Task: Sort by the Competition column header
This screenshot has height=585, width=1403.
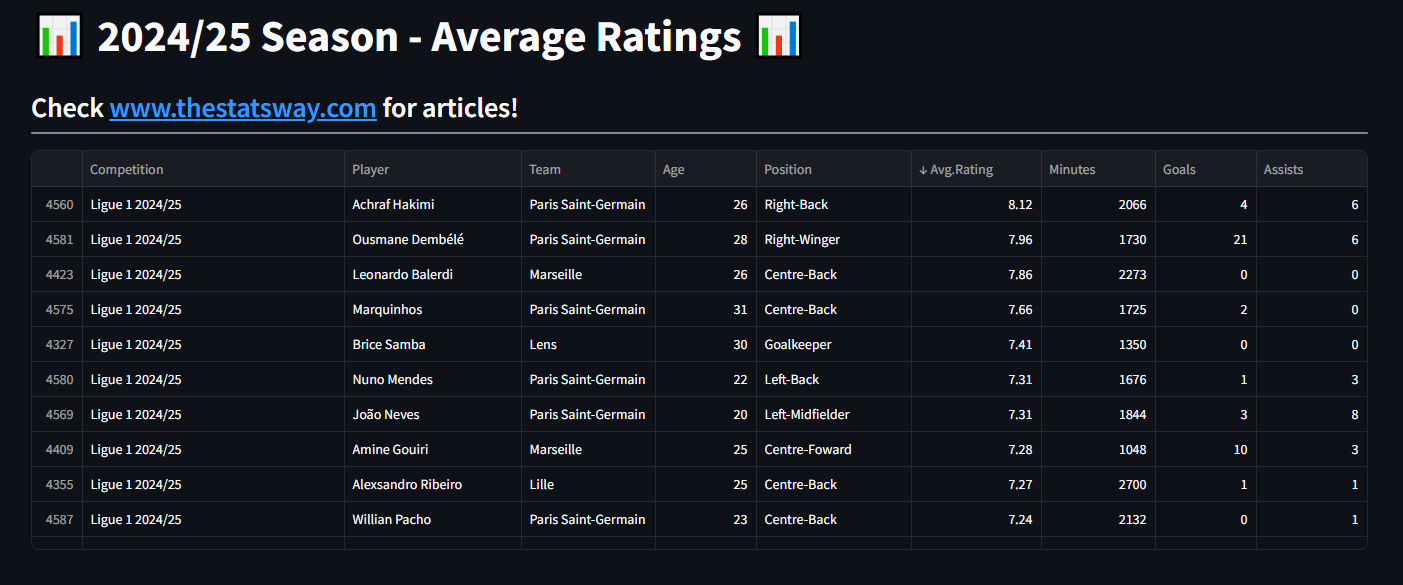Action: 213,169
